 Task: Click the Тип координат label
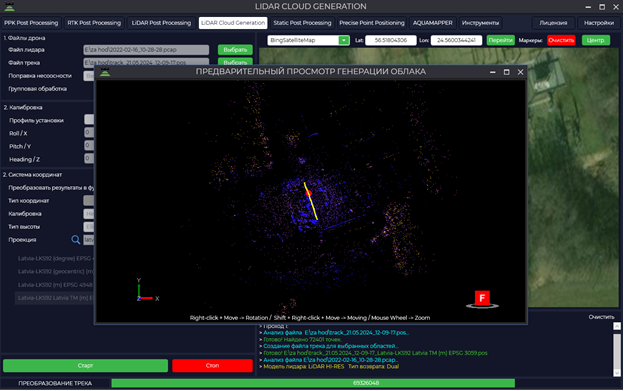coord(29,201)
